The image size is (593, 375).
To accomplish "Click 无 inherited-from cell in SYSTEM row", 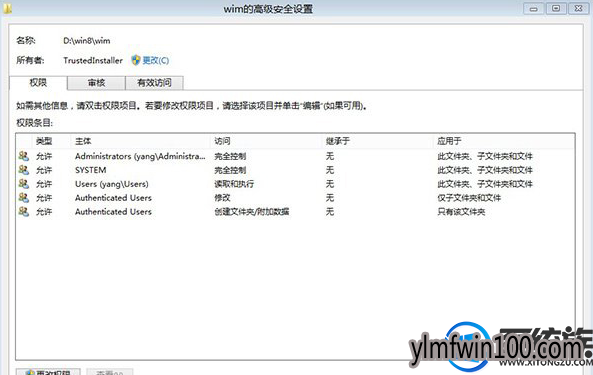I will point(330,170).
